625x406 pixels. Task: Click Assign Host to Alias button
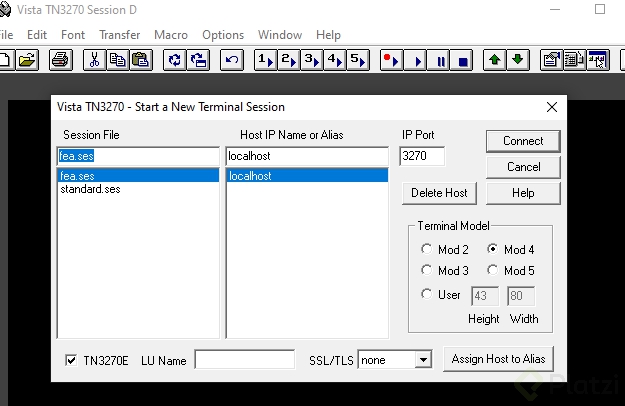(498, 359)
